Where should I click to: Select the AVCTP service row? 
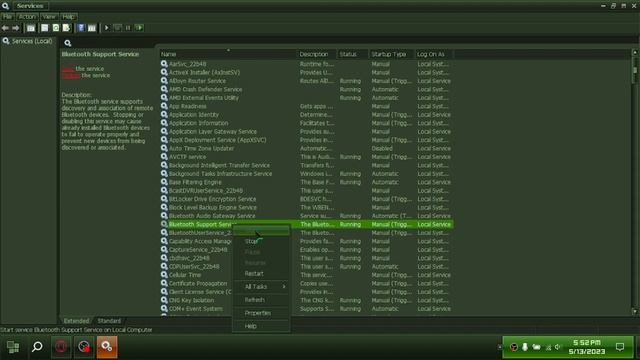tap(306, 157)
